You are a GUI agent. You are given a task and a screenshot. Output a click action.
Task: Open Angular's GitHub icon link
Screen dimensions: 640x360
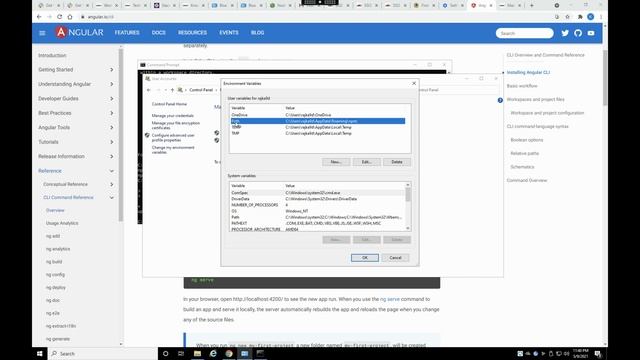point(578,33)
